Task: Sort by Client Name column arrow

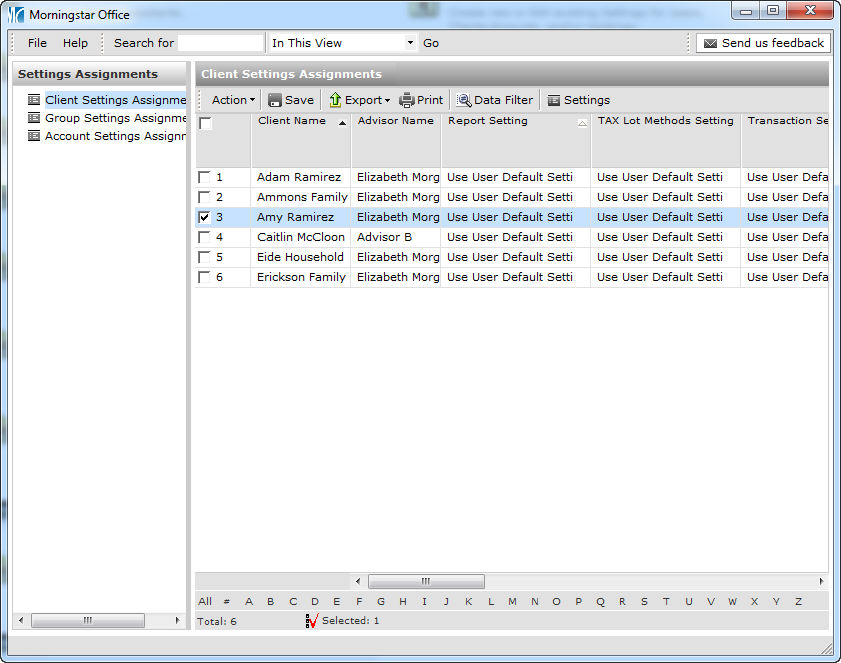Action: tap(343, 123)
